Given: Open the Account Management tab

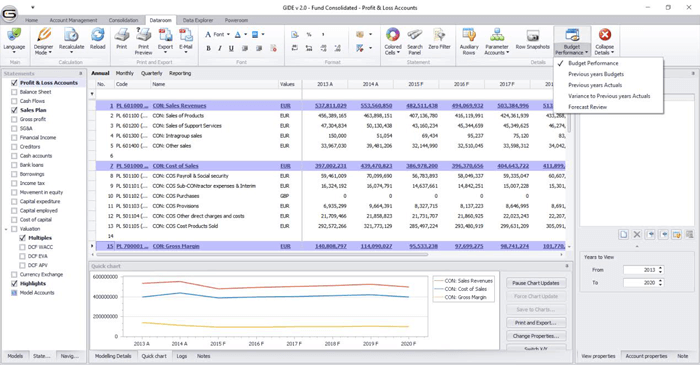Looking at the screenshot, I should coord(73,20).
